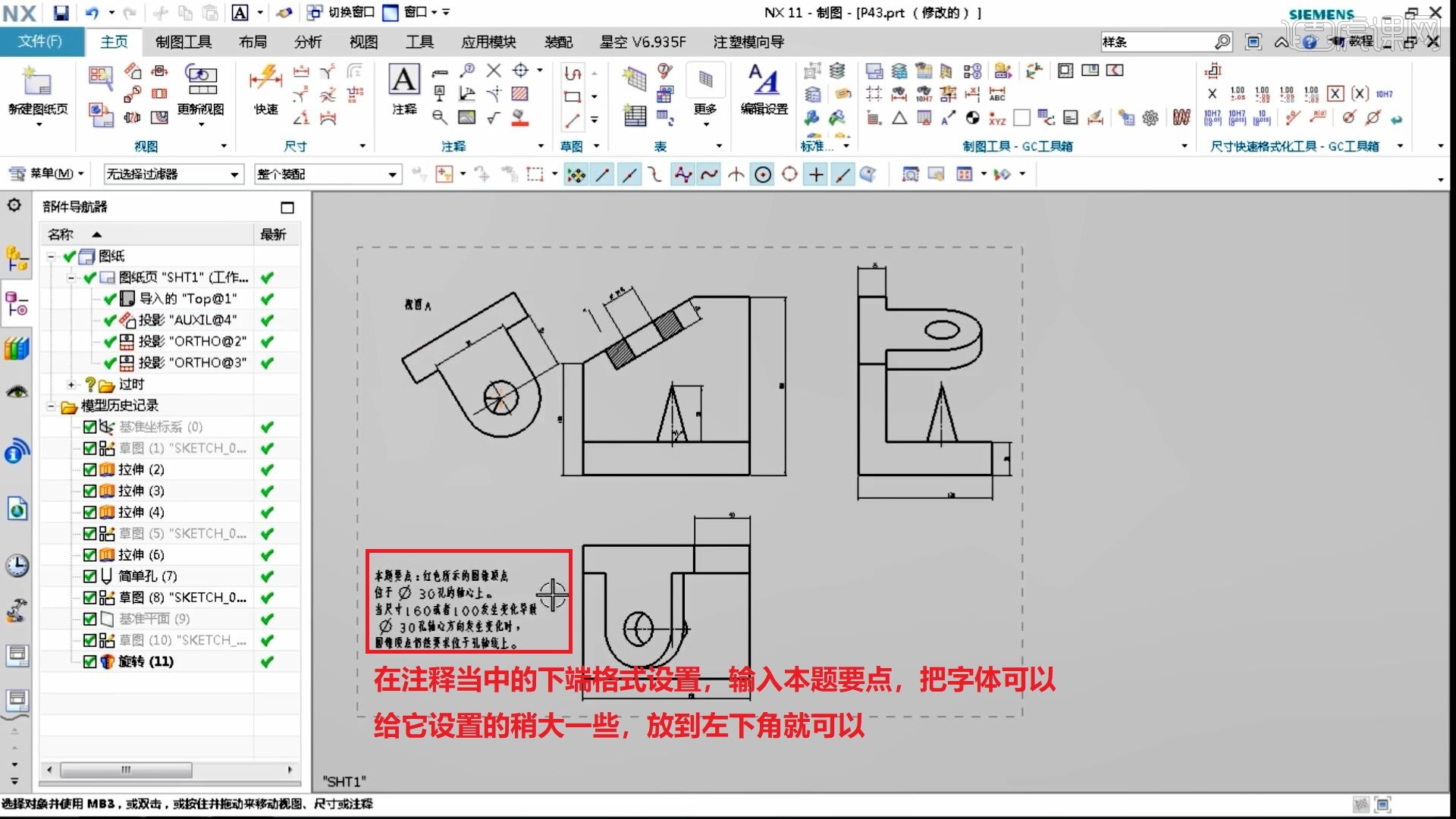Open the 整个装配 scope dropdown
Screen dimensions: 1456x819
coord(391,174)
